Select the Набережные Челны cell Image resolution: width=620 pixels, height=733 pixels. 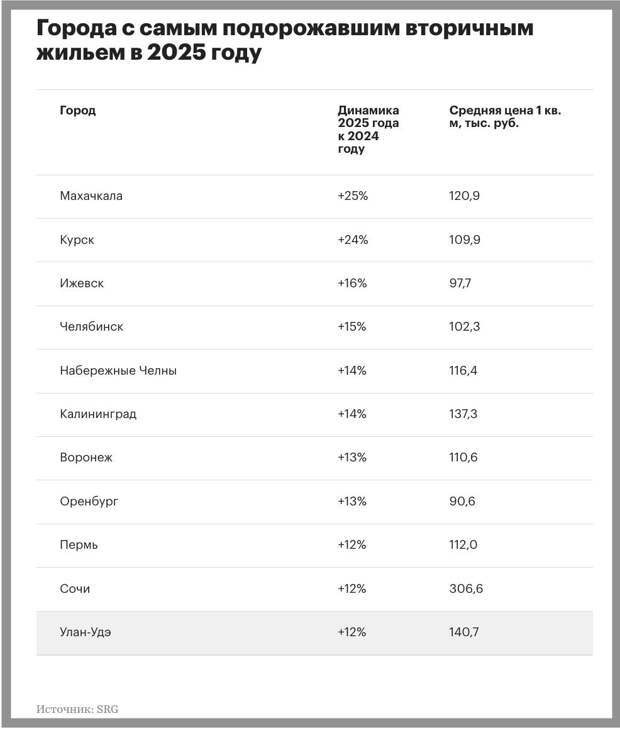coord(118,371)
